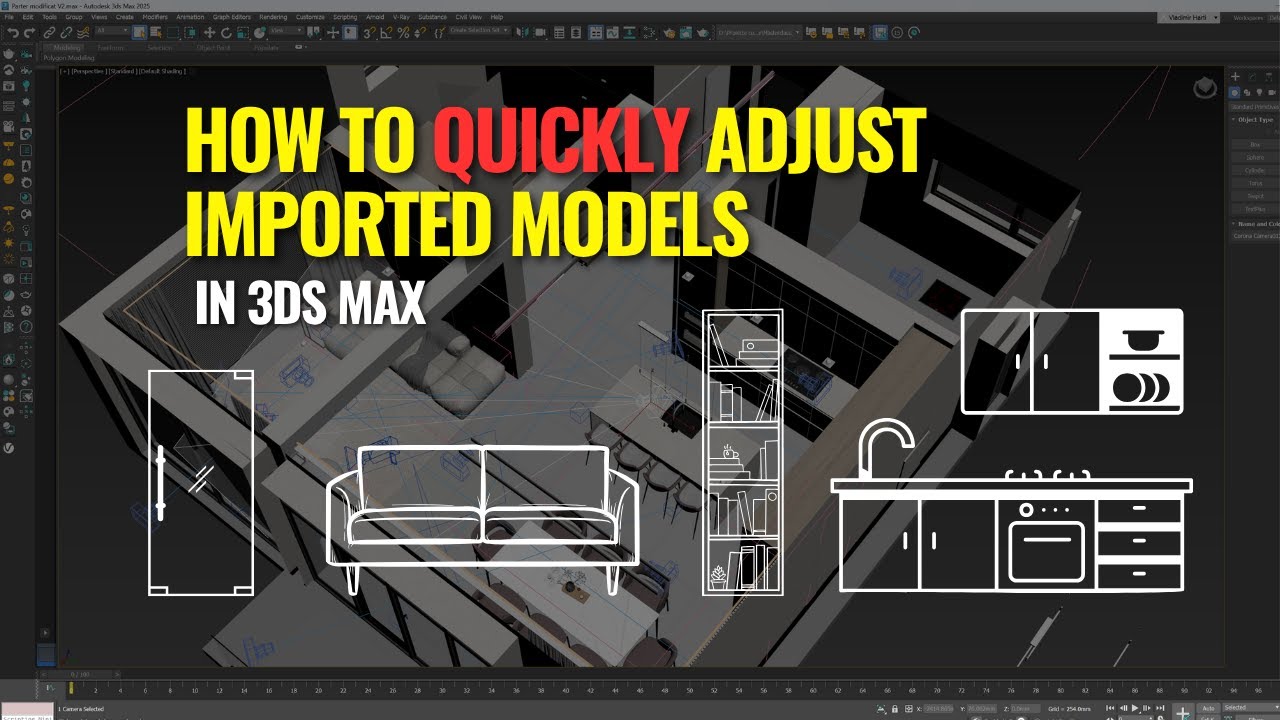Click the Box primitive button

point(1255,144)
